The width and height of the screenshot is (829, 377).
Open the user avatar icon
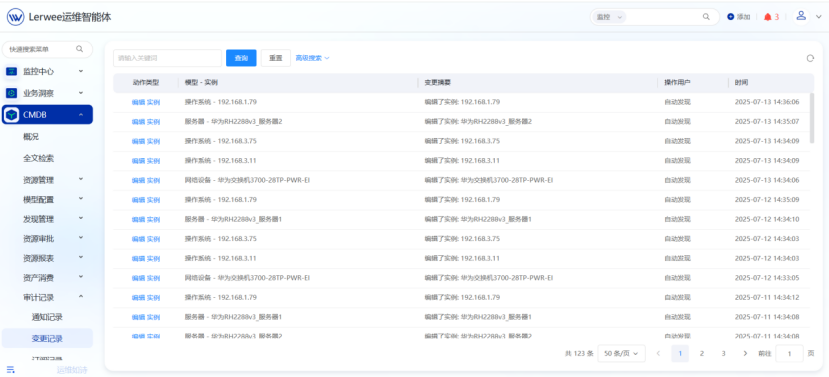pos(801,16)
